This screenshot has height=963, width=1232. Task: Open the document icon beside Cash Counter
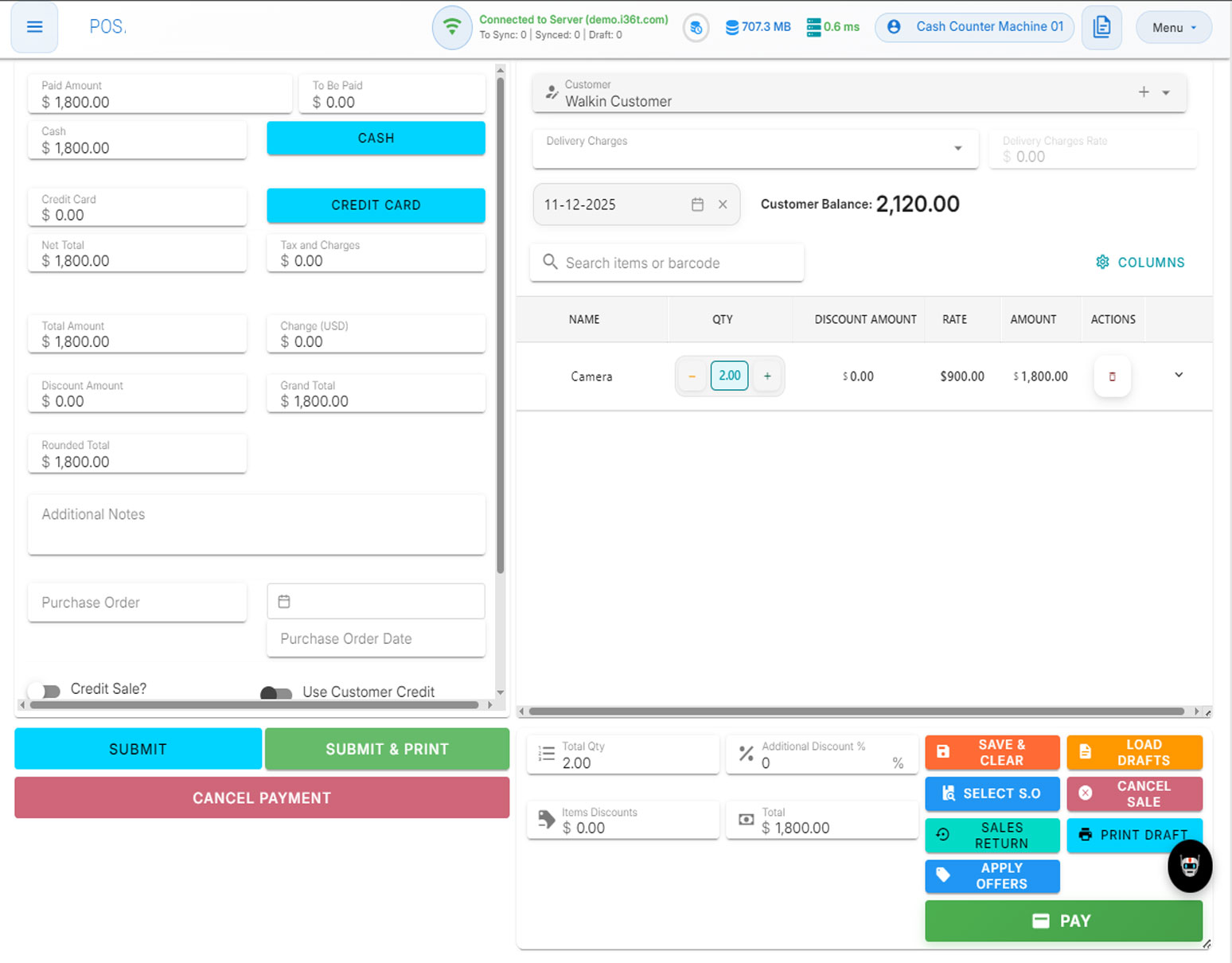tap(1101, 27)
